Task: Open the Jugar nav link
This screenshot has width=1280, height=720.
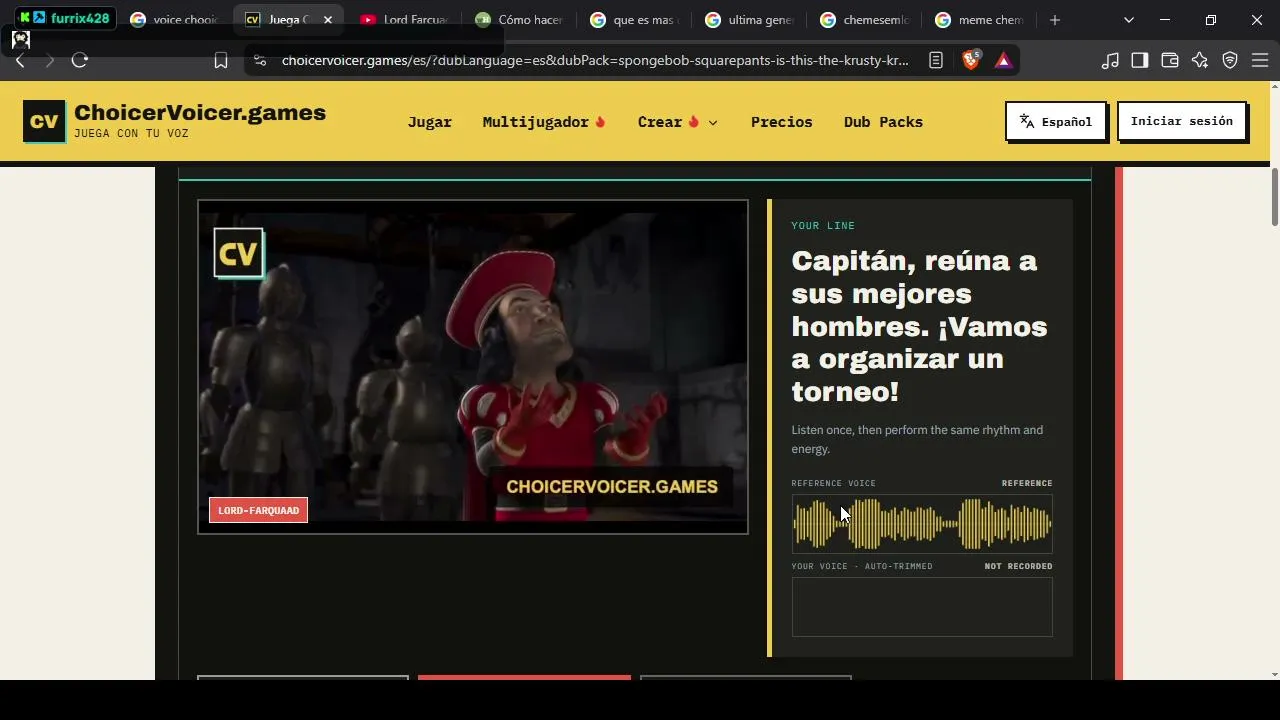Action: (430, 122)
